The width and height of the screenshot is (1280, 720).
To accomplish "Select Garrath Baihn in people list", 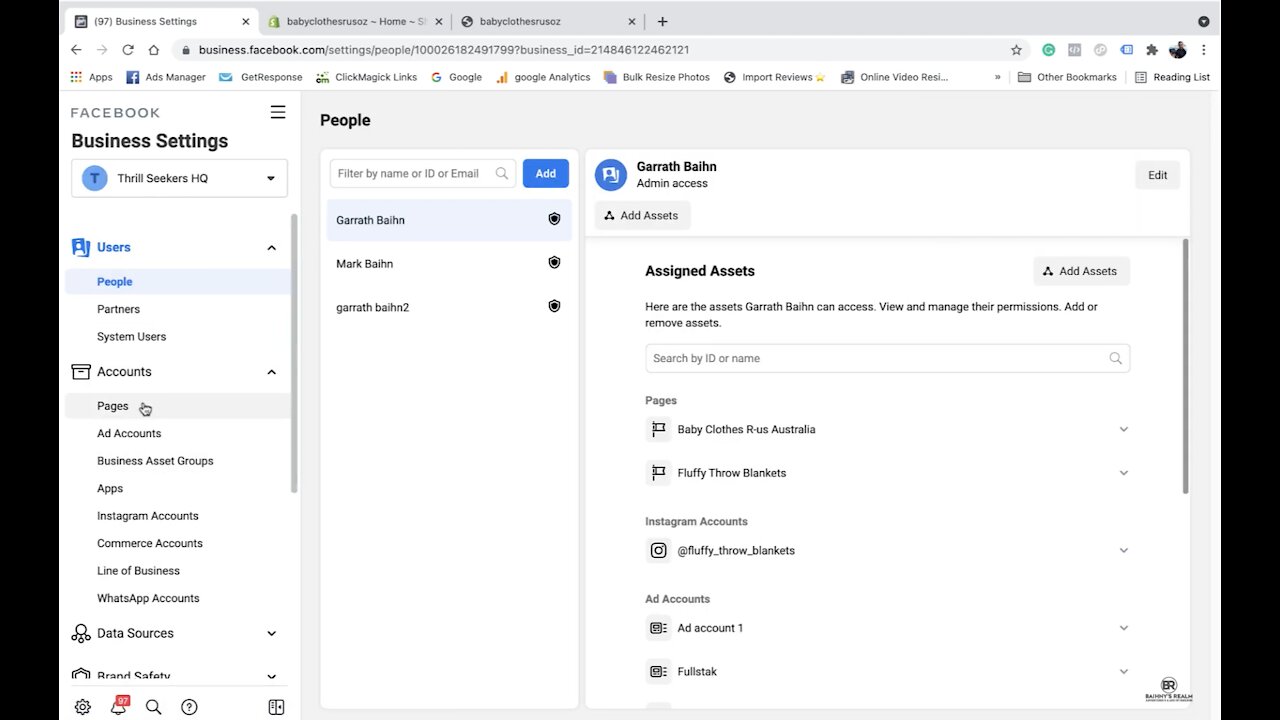I will [x=449, y=220].
